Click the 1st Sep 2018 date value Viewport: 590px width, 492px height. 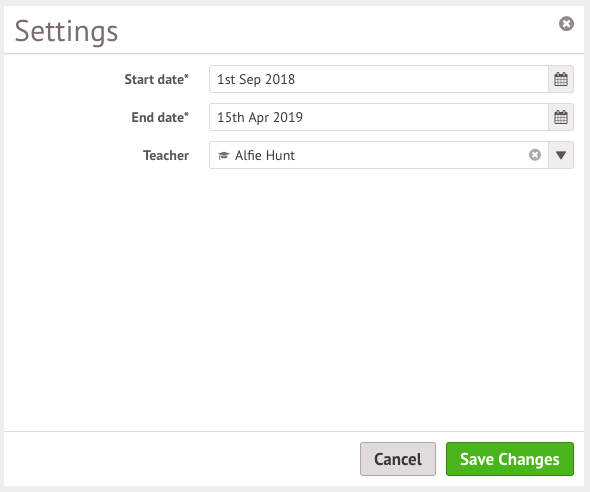pos(256,79)
